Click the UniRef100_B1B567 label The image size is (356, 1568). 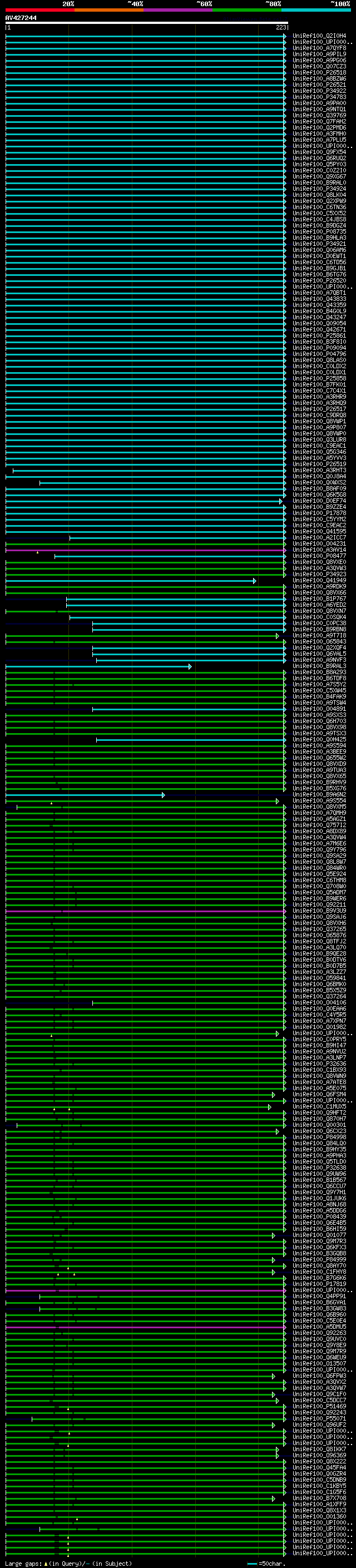[319, 1180]
